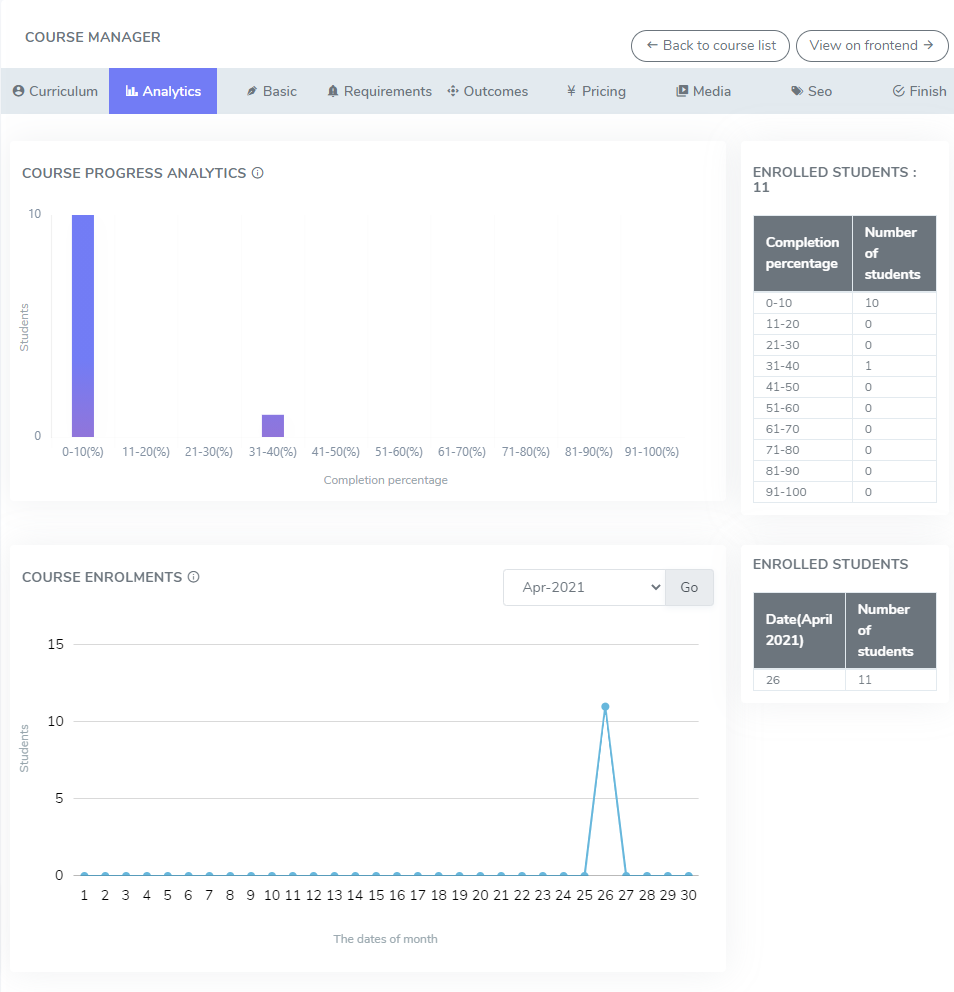Click the pen icon on the Basic tab
954x992 pixels.
(252, 90)
